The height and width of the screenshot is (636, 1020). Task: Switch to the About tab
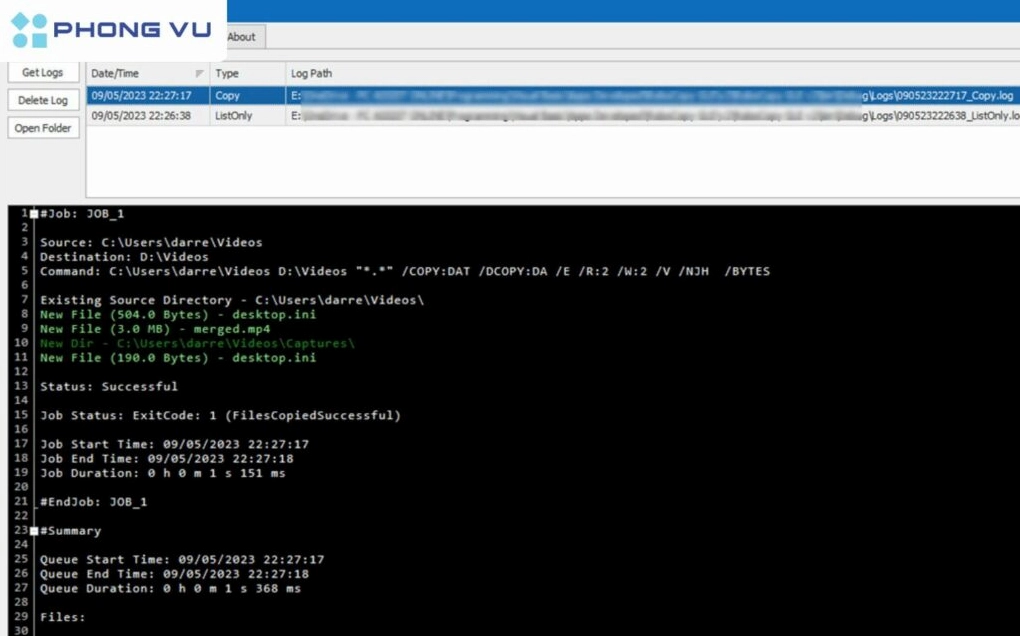tap(241, 36)
